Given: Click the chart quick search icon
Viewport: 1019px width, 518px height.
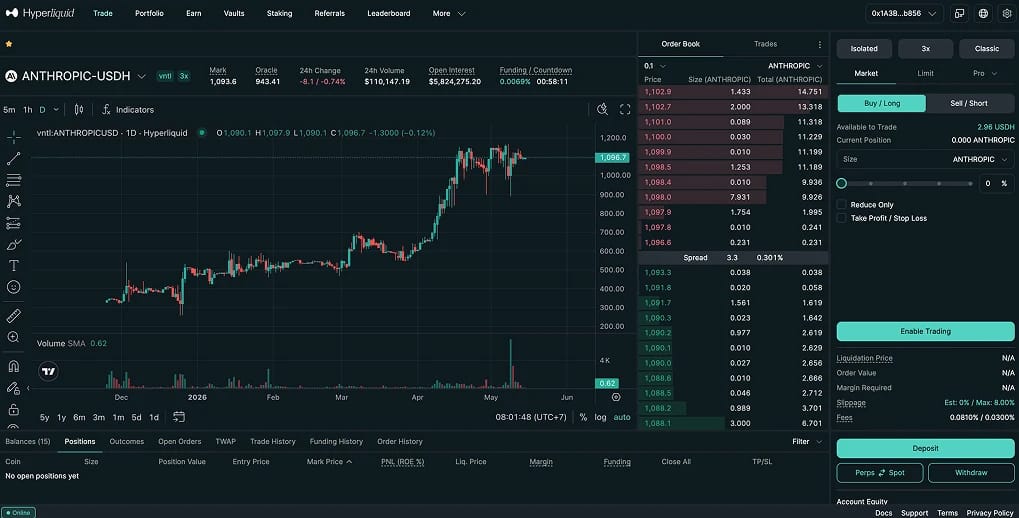Looking at the screenshot, I should pos(602,109).
